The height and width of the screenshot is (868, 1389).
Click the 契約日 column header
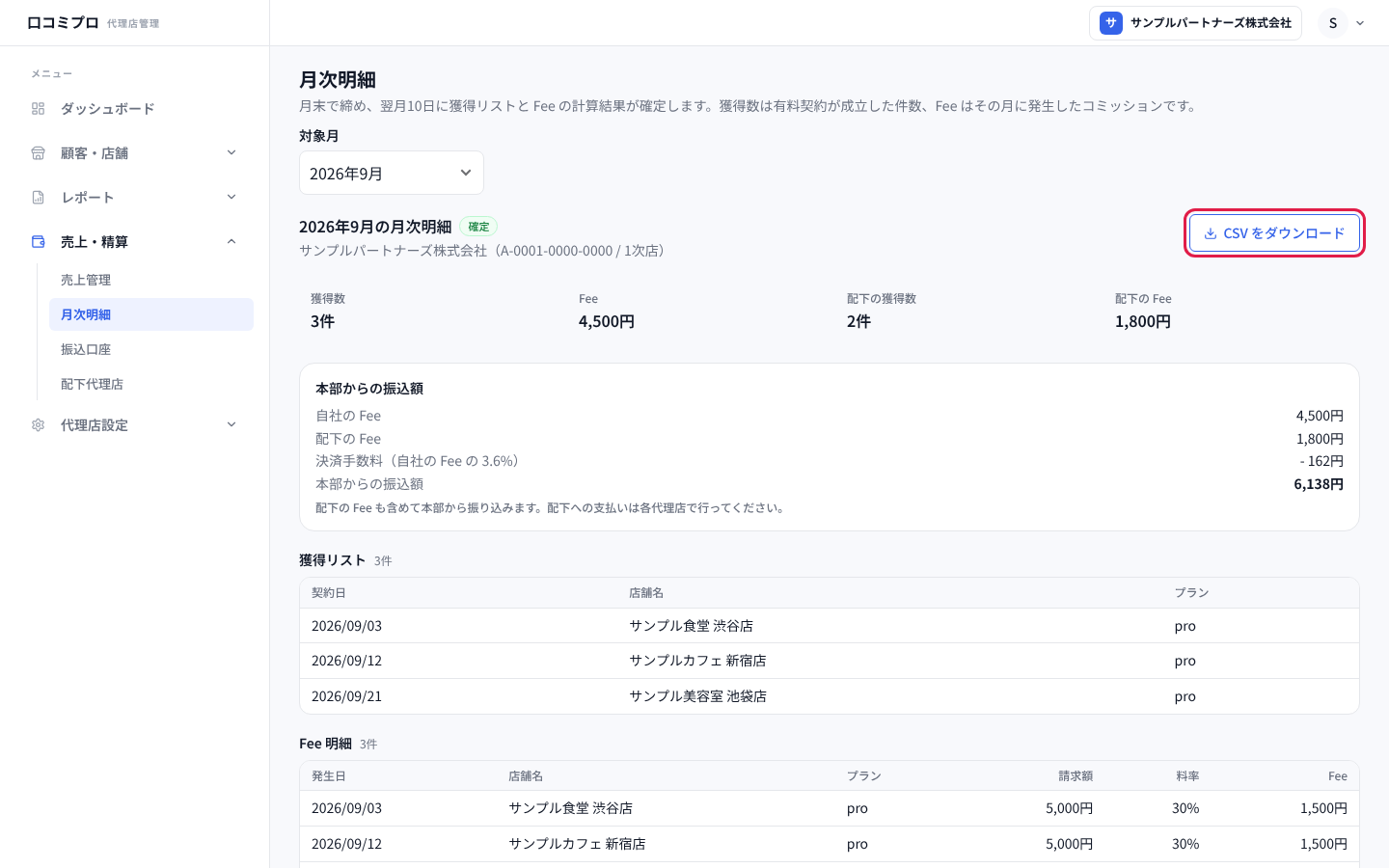click(x=329, y=593)
